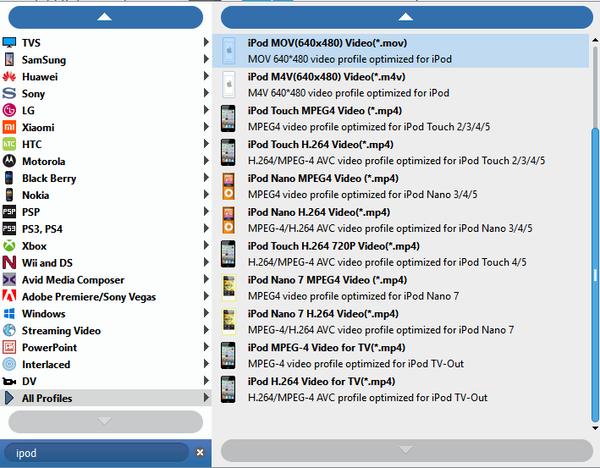The height and width of the screenshot is (468, 600).
Task: Click the Windows logo icon
Action: [x=9, y=313]
